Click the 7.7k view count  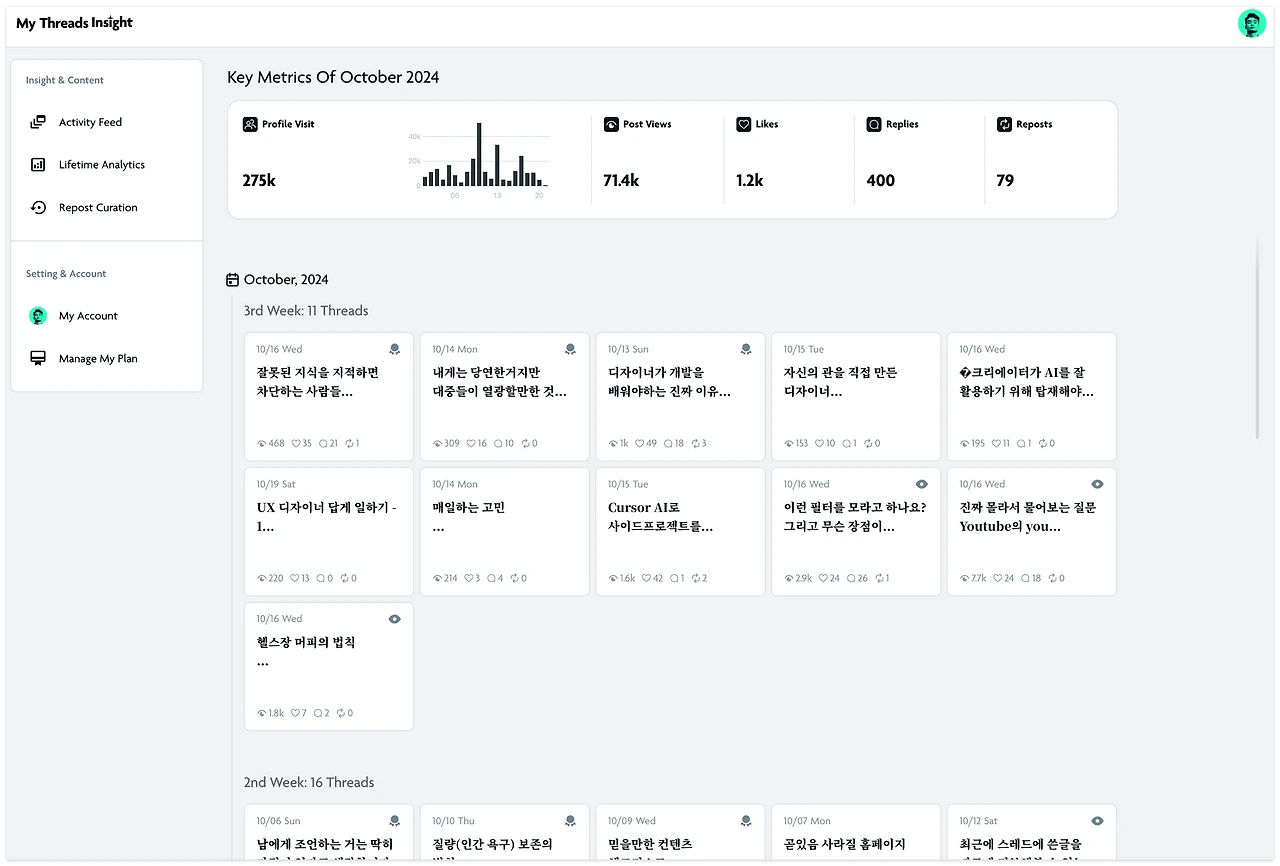979,578
